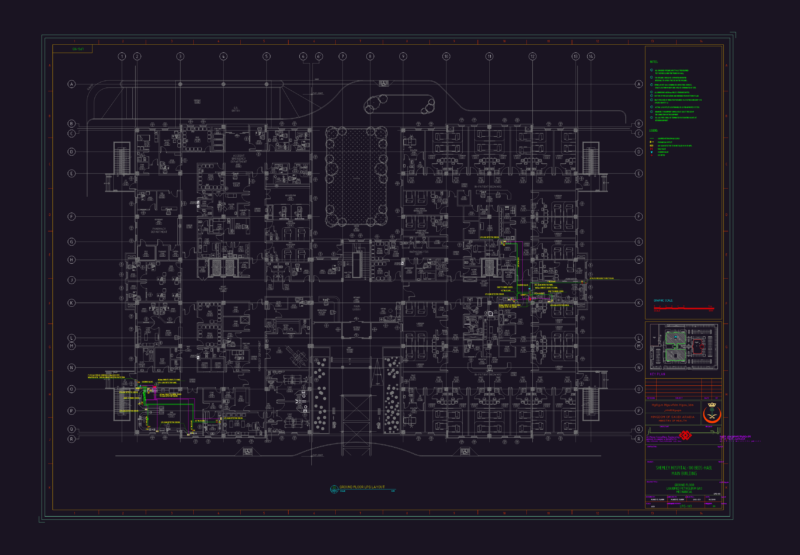Select grid bubble K on the left side
The height and width of the screenshot is (555, 800).
72,303
